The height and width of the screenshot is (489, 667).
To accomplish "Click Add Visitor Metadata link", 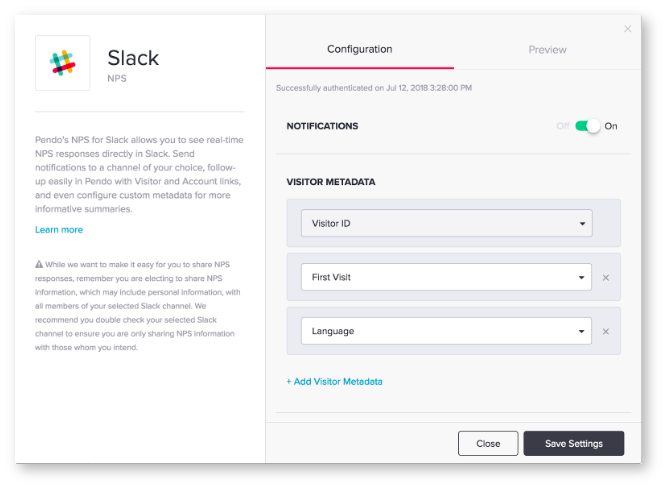I will [x=334, y=381].
